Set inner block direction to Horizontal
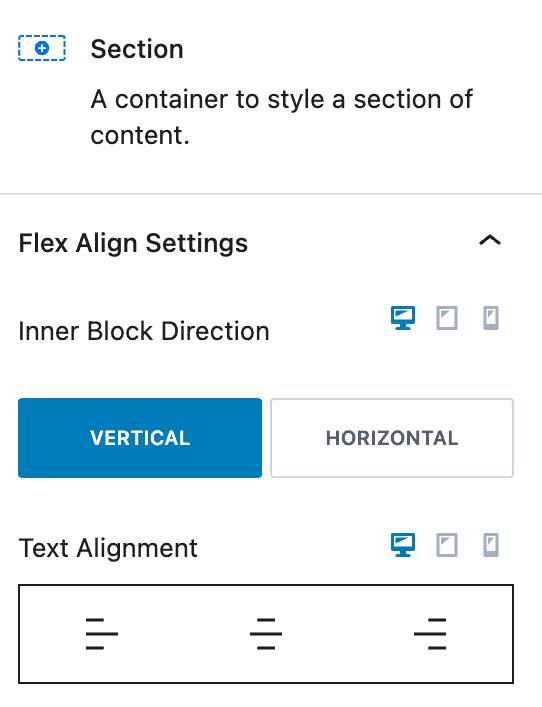 coord(392,438)
